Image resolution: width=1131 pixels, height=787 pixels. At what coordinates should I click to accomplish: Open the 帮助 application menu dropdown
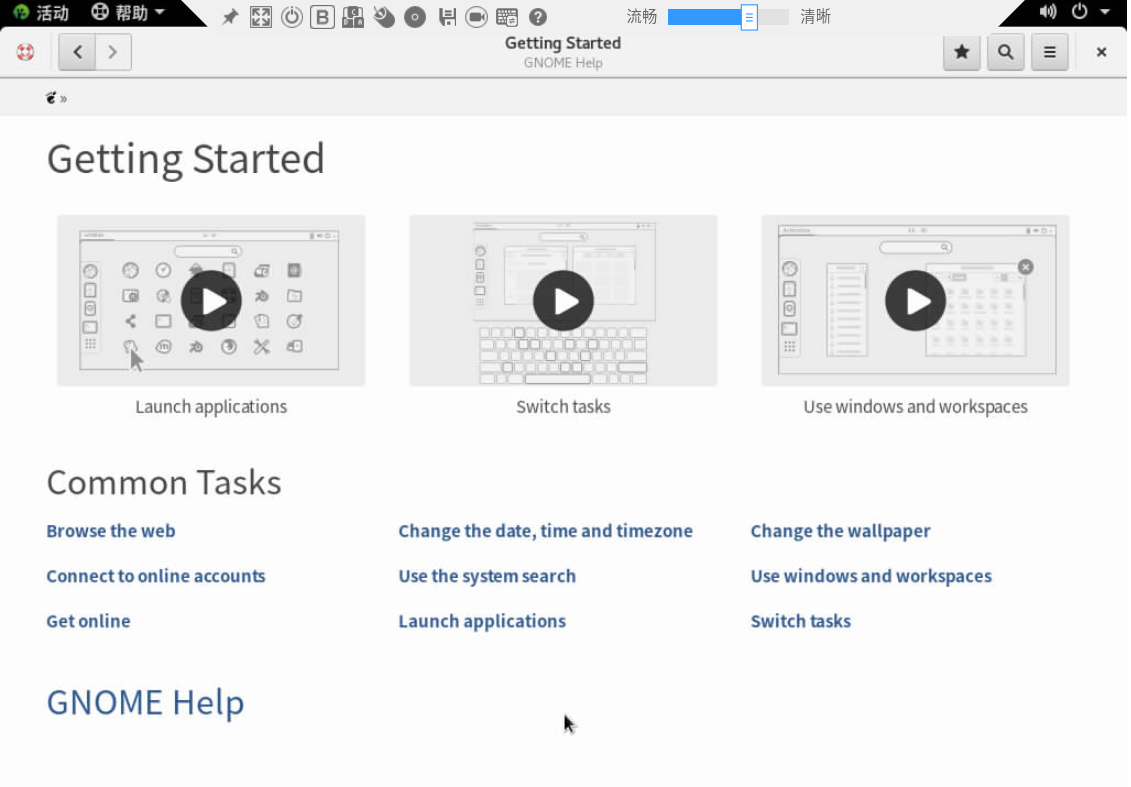[127, 13]
